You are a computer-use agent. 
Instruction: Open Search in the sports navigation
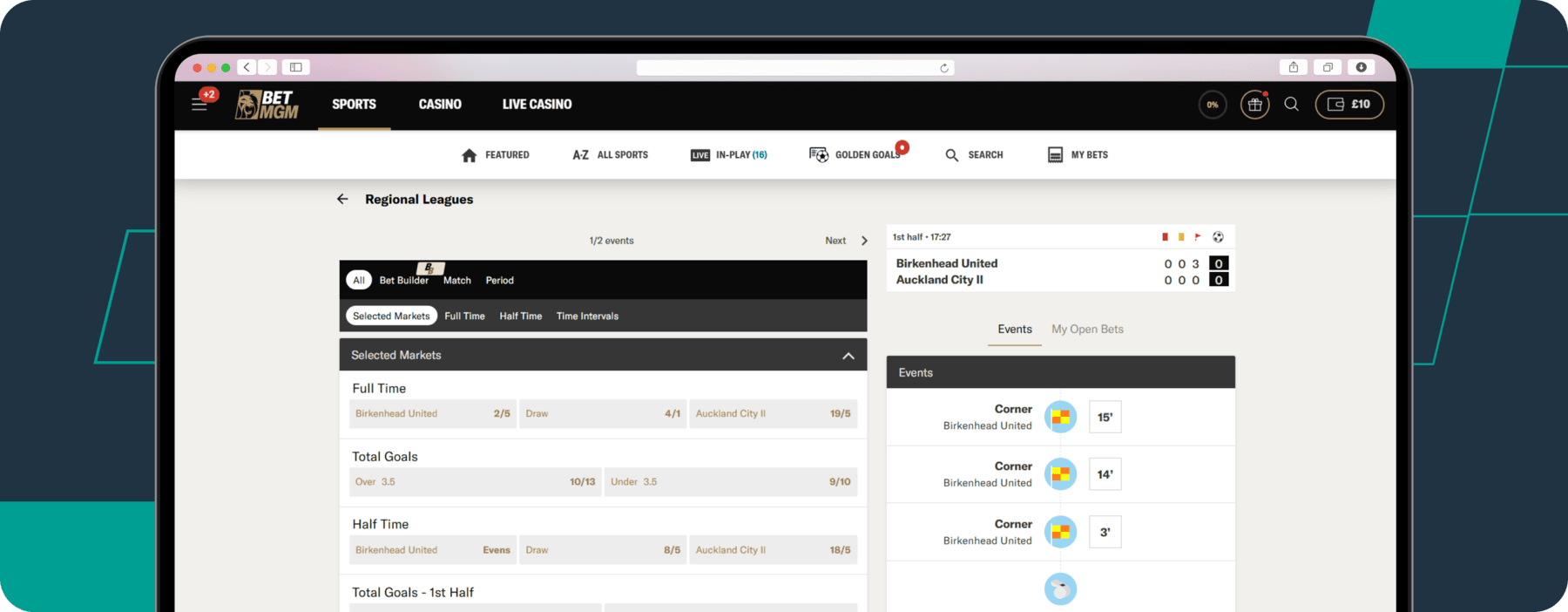click(x=974, y=155)
